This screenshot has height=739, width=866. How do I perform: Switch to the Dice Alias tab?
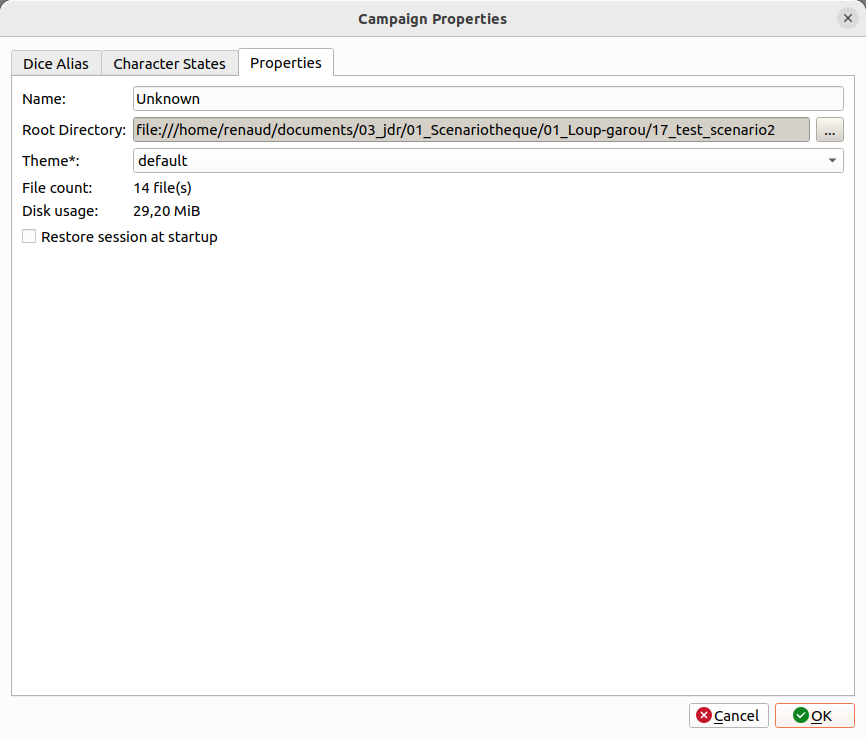tap(56, 63)
